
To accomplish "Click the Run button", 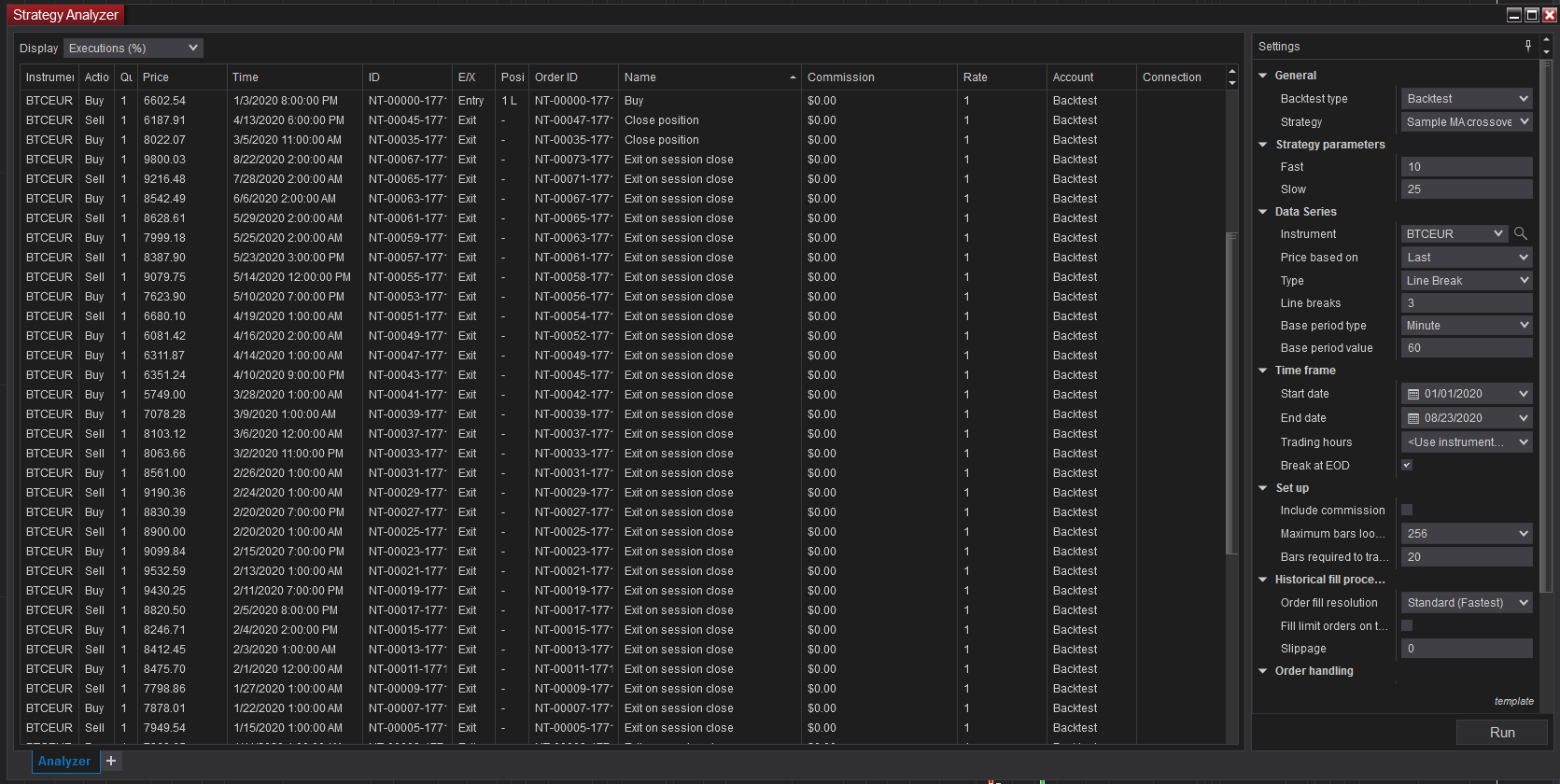I will tap(1502, 733).
